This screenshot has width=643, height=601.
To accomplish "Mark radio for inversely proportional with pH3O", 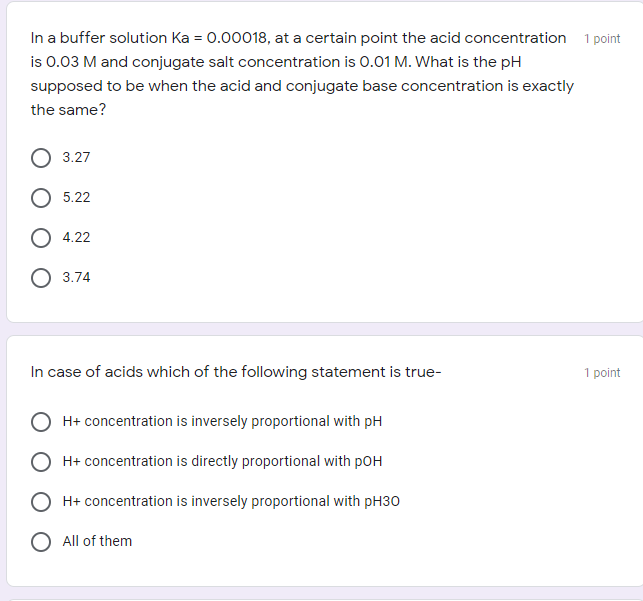I will point(41,502).
